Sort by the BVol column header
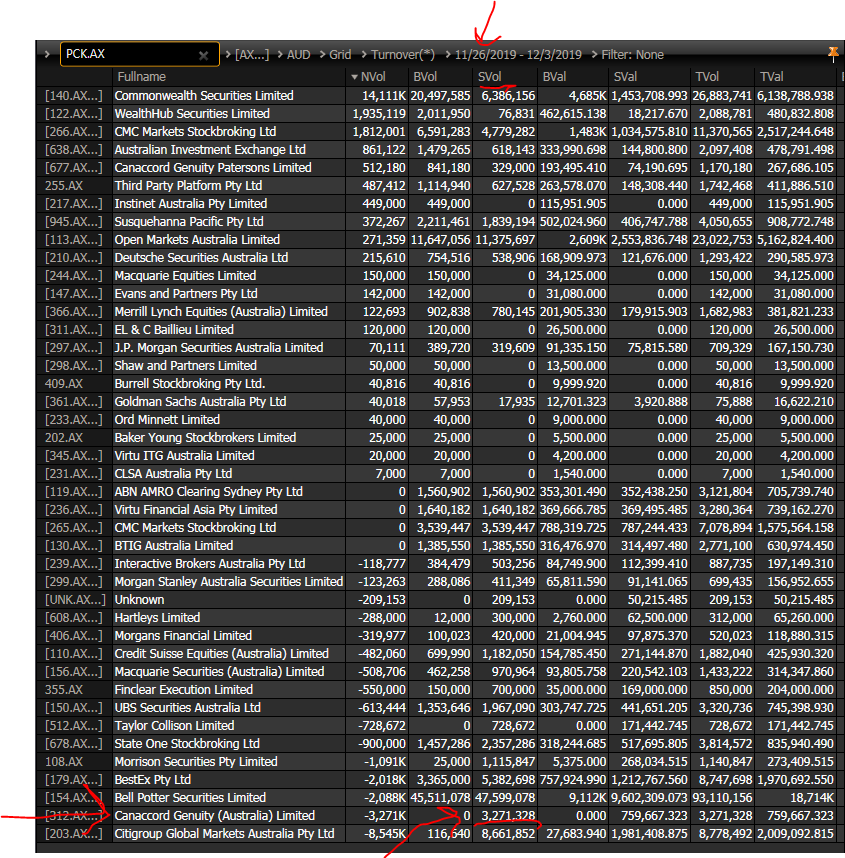The height and width of the screenshot is (858, 845). [x=425, y=77]
